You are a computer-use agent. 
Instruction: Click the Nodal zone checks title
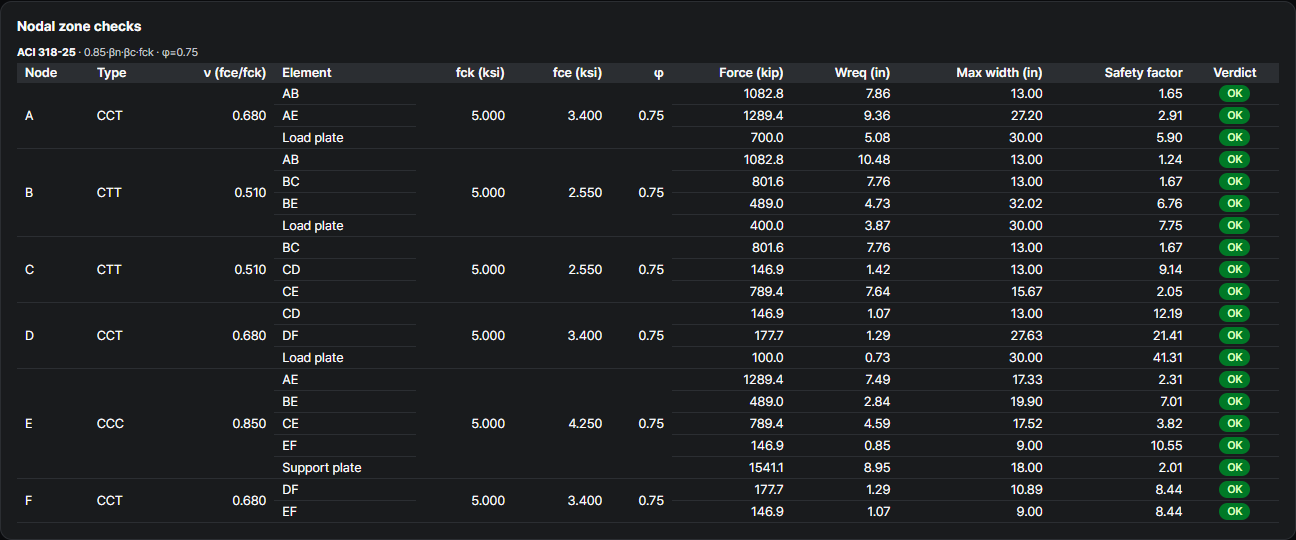click(79, 26)
